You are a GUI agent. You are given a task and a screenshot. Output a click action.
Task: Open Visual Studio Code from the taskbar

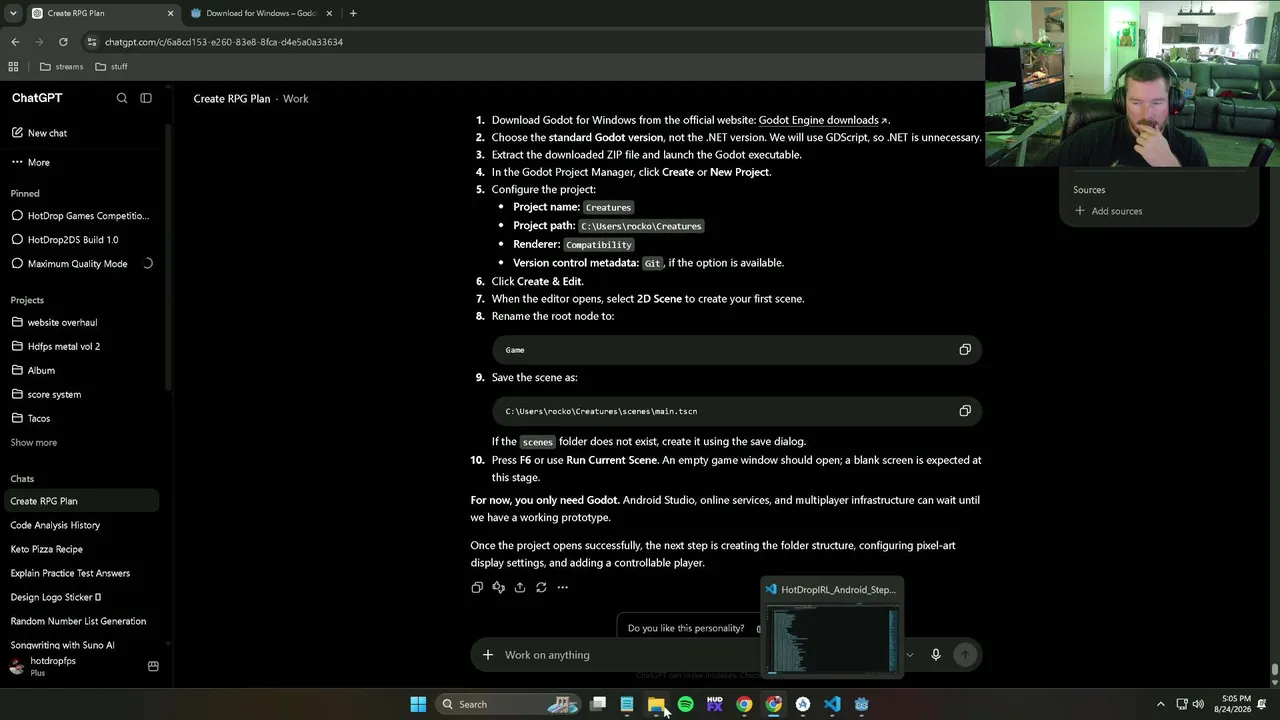coord(832,704)
